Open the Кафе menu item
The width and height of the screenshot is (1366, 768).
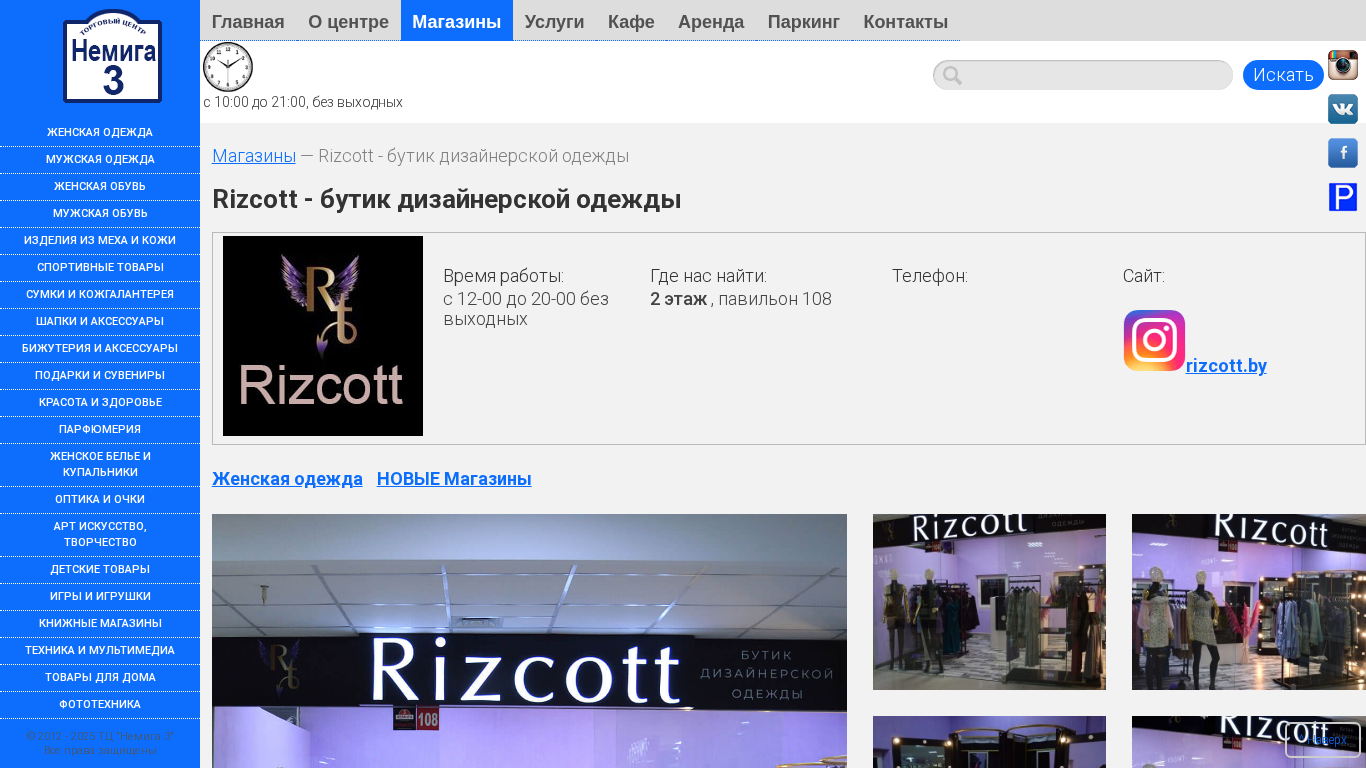point(631,21)
